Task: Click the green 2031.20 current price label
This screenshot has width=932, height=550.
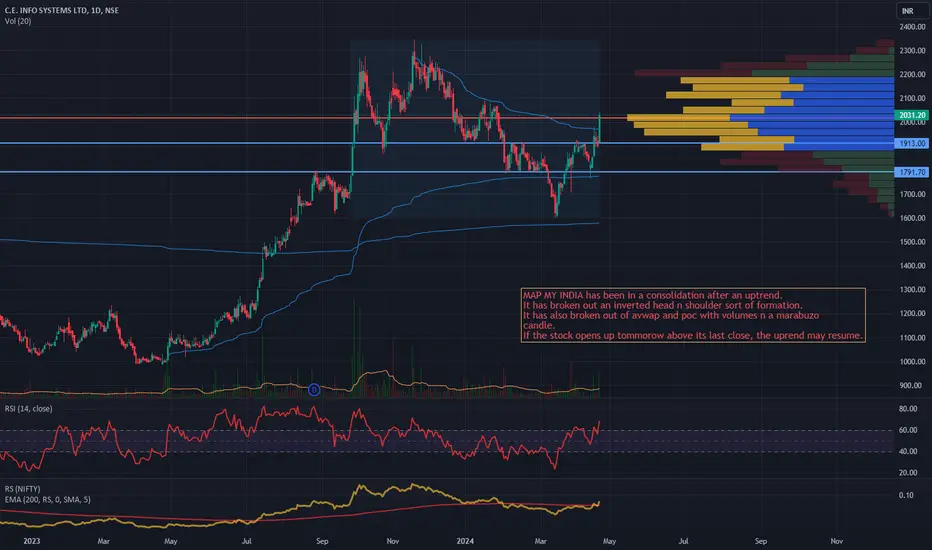Action: pyautogui.click(x=911, y=115)
